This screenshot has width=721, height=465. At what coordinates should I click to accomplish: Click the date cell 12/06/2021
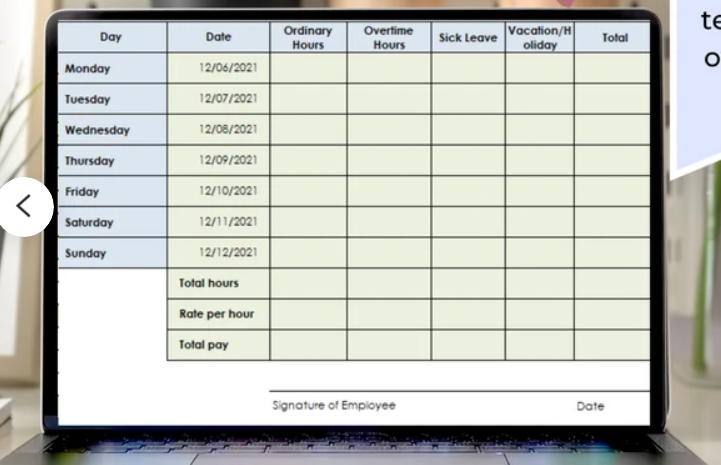(x=218, y=68)
